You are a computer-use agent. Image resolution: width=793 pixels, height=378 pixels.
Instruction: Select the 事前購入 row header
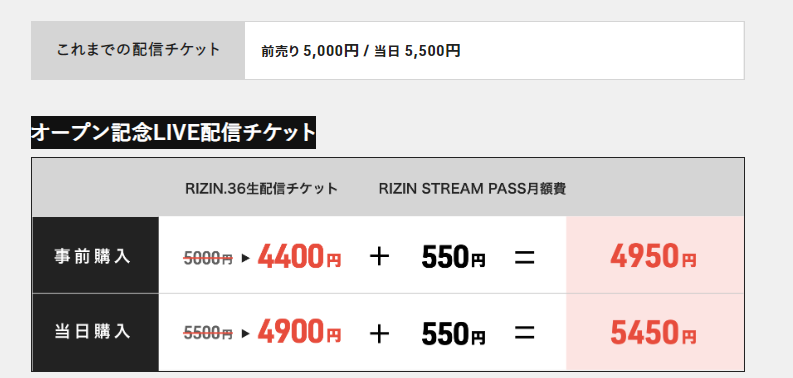[95, 255]
